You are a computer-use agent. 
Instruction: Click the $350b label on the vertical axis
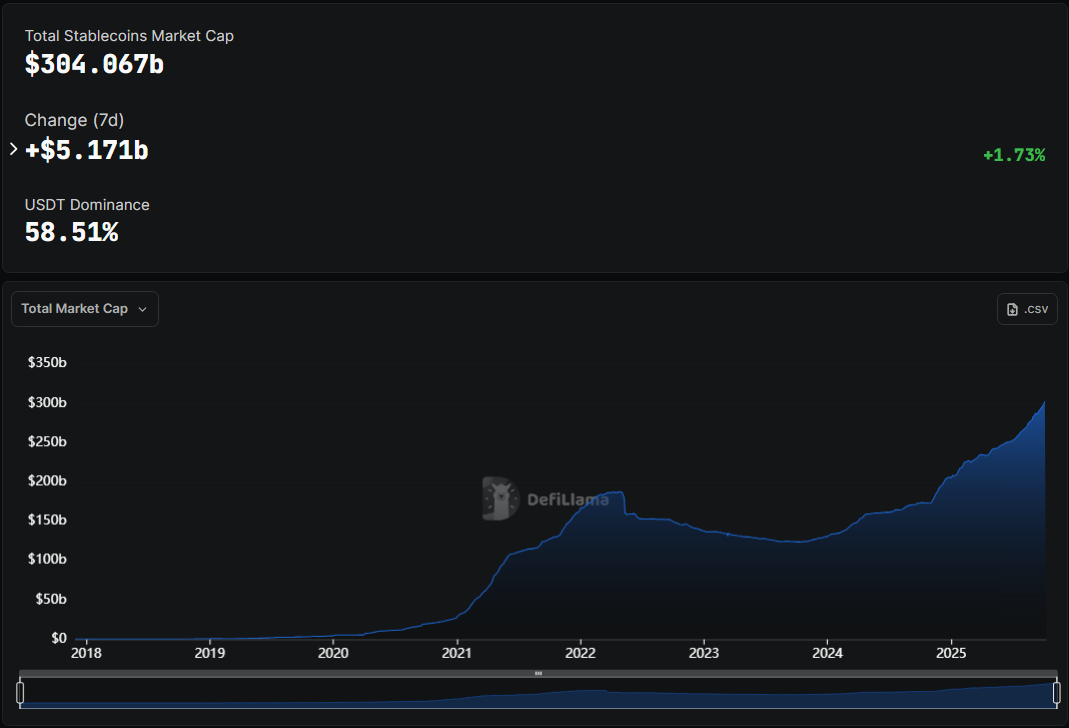pyautogui.click(x=47, y=362)
